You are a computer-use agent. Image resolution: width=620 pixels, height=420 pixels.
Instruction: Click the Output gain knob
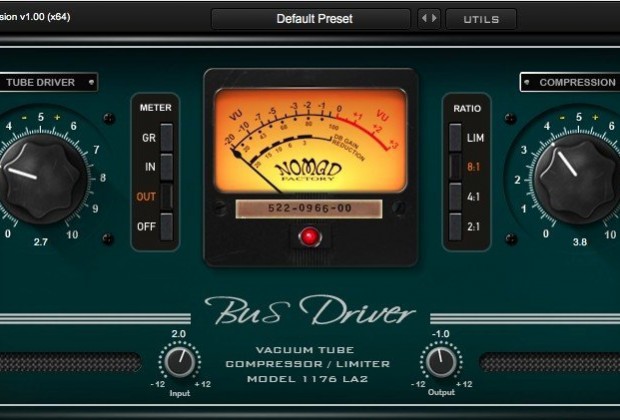(x=441, y=362)
